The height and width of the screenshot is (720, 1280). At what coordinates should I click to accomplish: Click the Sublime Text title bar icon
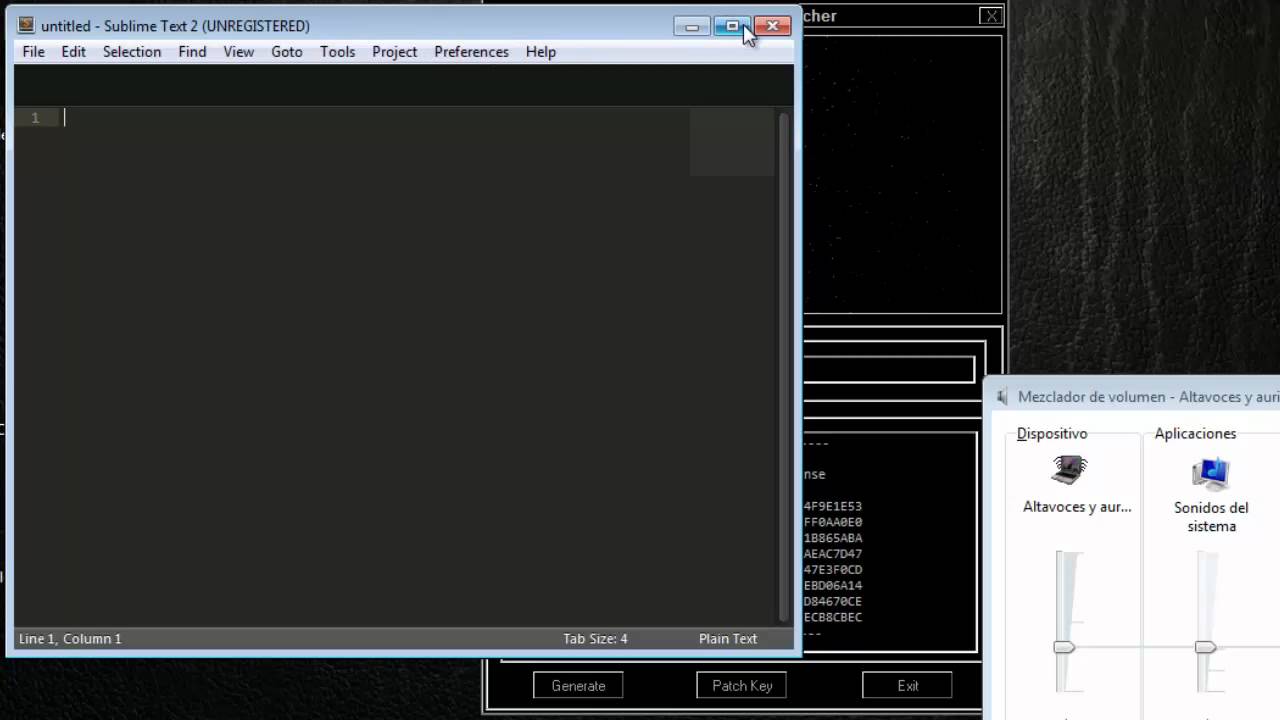pyautogui.click(x=26, y=26)
